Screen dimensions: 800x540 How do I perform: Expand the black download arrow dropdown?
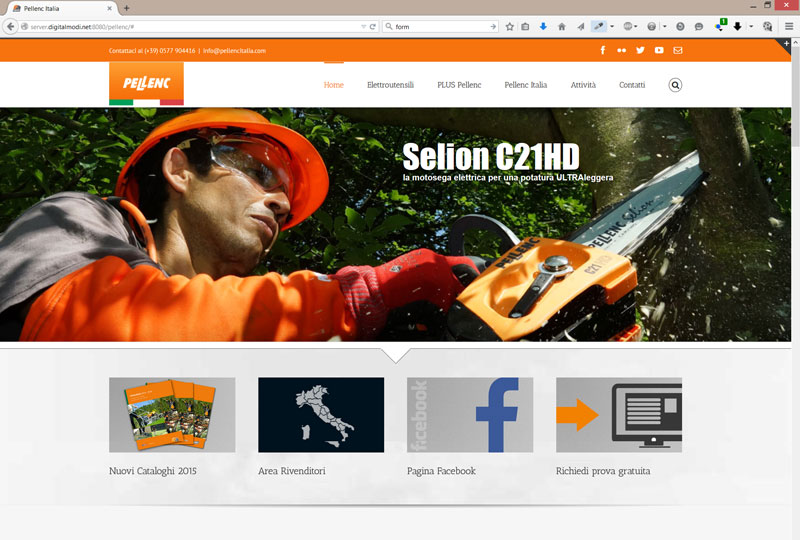(751, 27)
